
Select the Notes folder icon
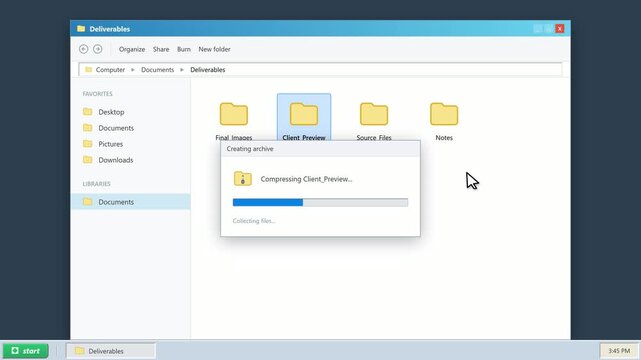point(444,114)
